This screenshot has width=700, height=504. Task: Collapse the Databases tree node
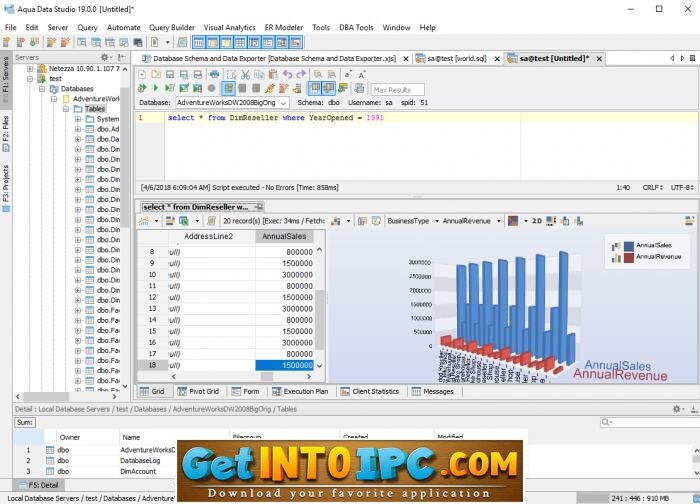[x=42, y=89]
